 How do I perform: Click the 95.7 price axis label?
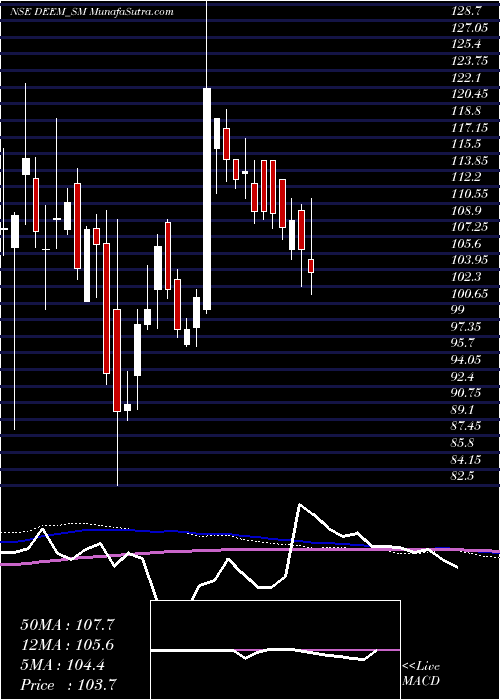click(464, 344)
